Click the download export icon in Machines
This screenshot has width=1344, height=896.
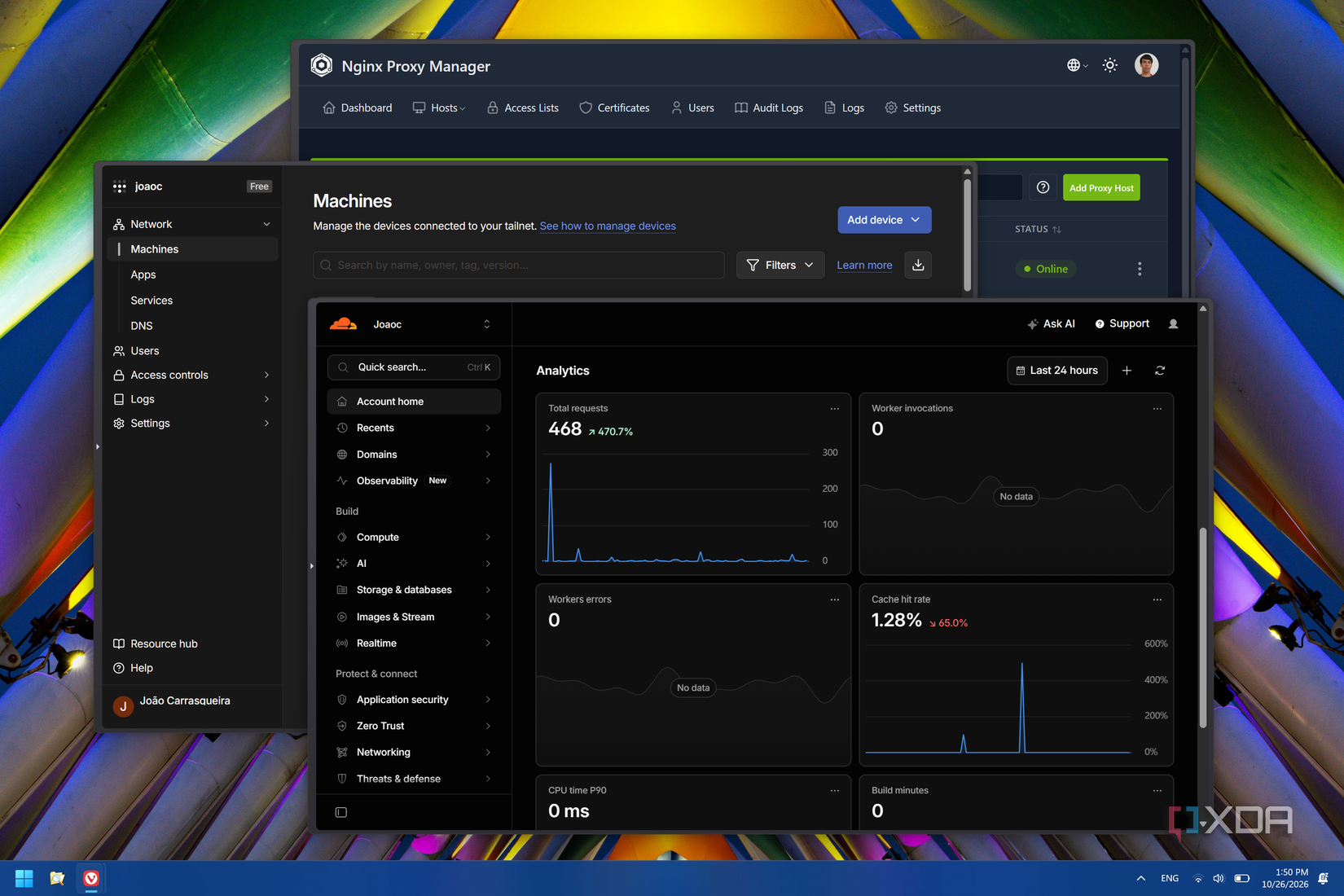[x=918, y=265]
